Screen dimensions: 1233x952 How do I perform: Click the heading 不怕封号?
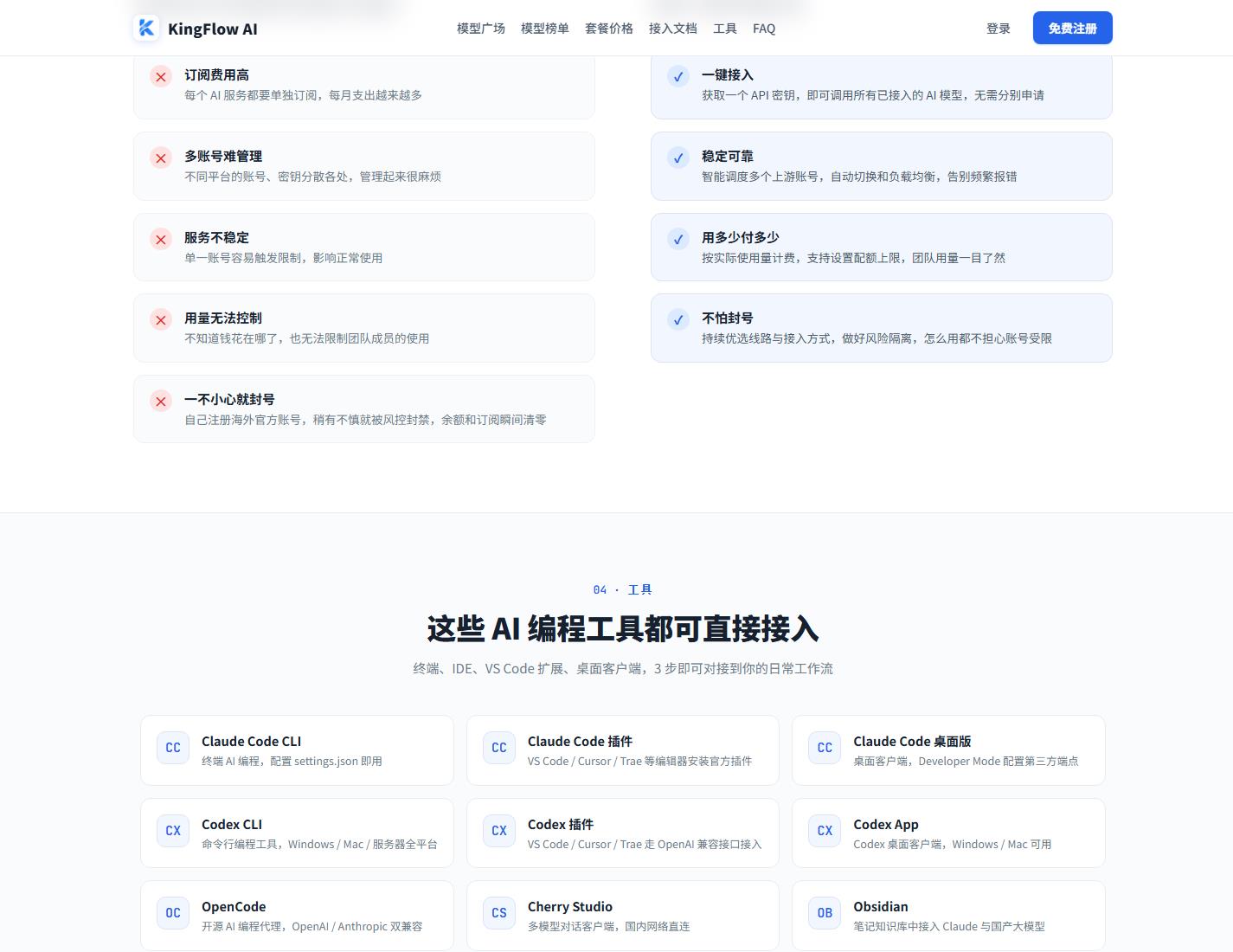(x=728, y=318)
